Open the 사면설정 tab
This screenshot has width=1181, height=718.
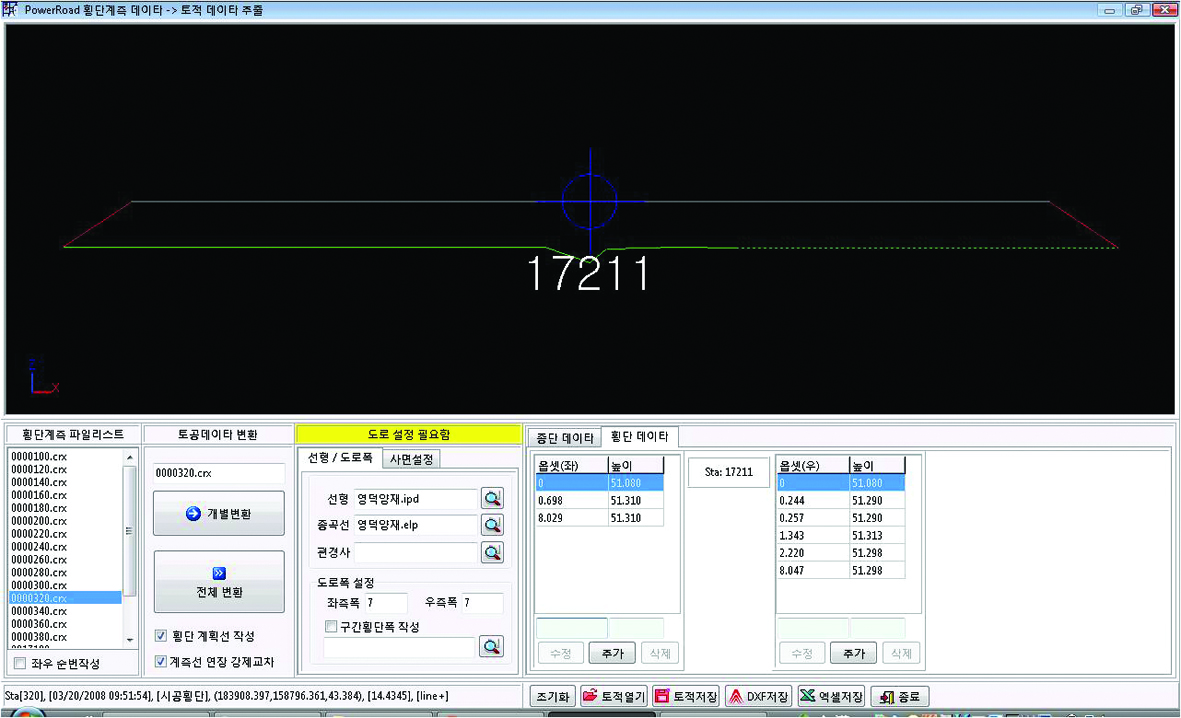pyautogui.click(x=411, y=458)
